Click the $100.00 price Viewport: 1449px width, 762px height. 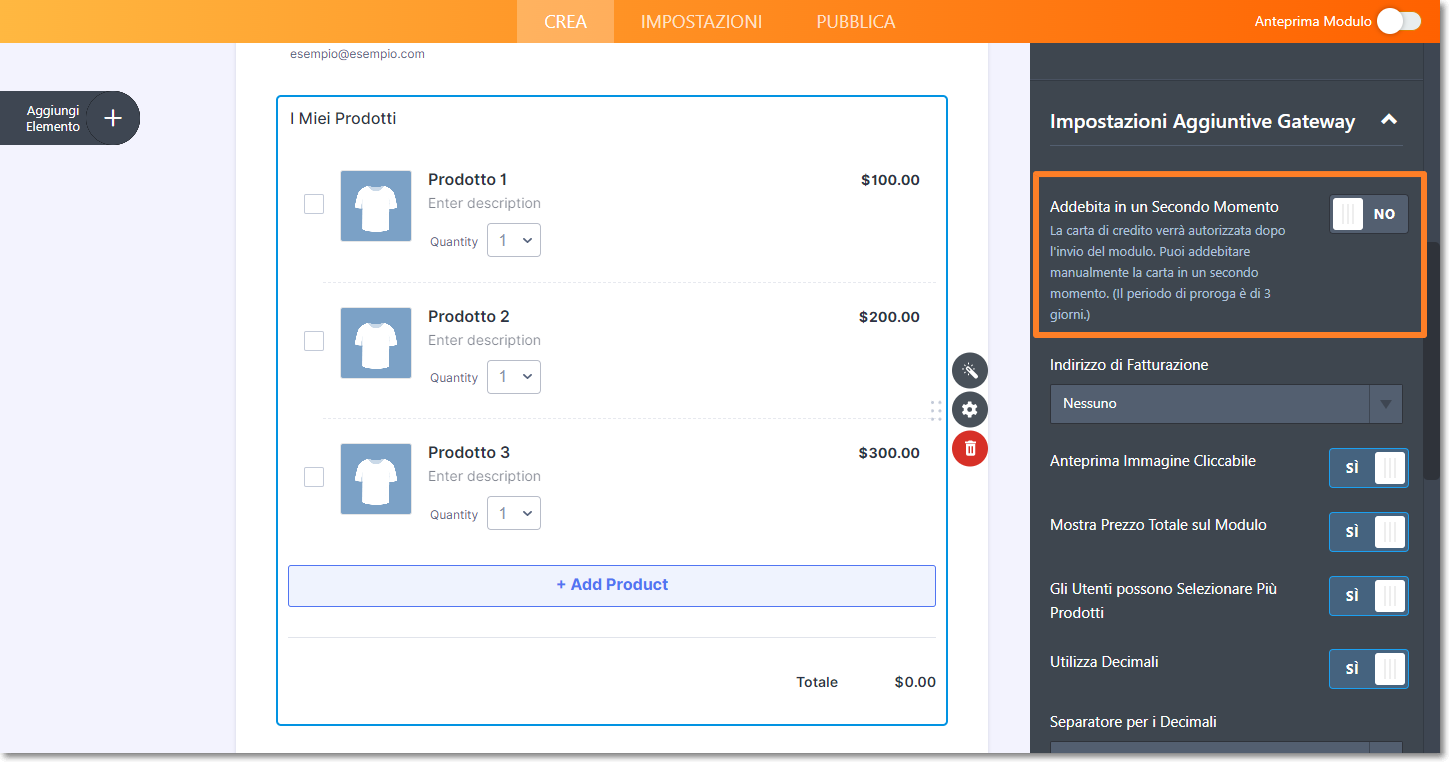(x=890, y=181)
